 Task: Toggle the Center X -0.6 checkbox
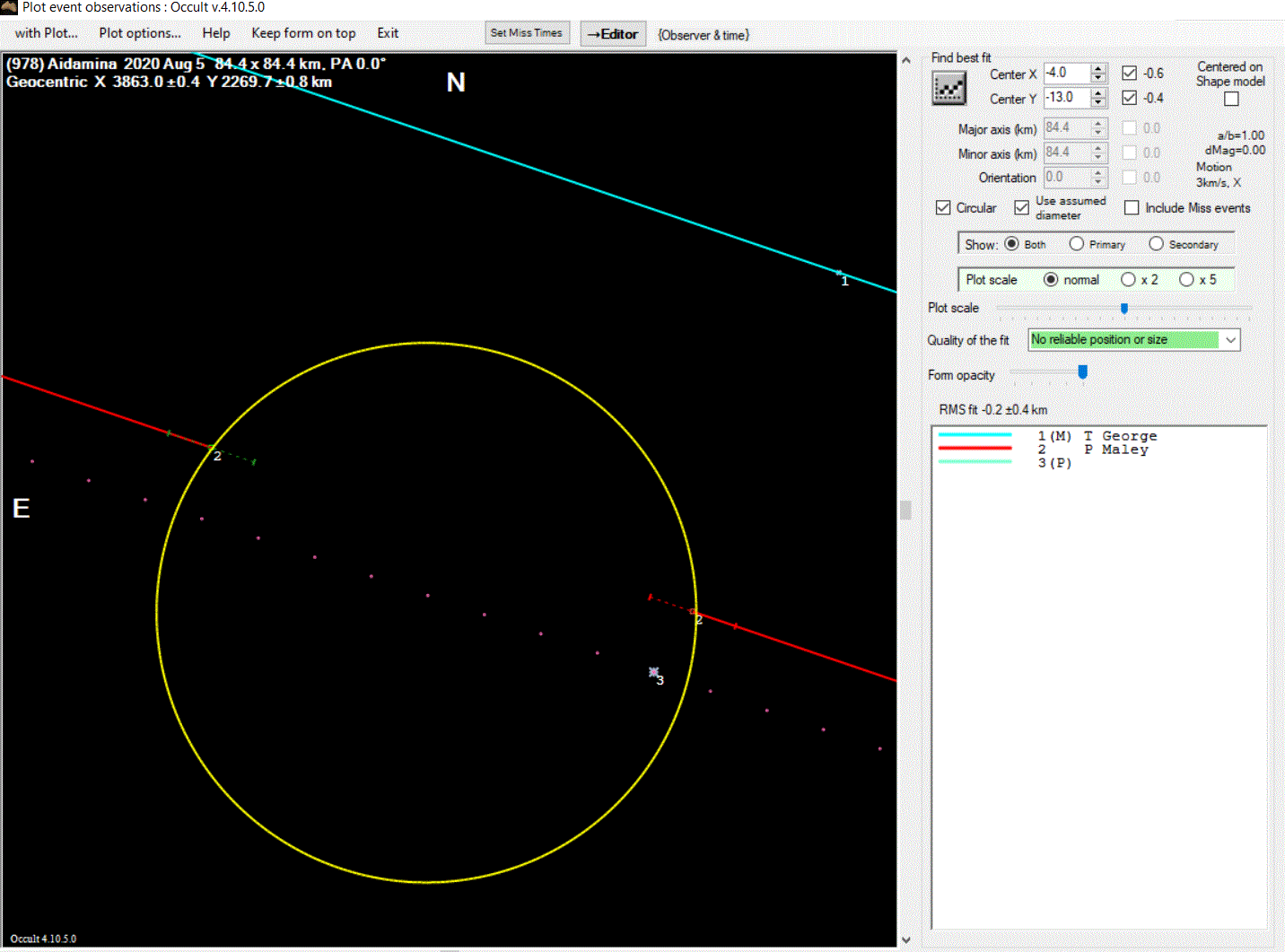click(x=1130, y=74)
